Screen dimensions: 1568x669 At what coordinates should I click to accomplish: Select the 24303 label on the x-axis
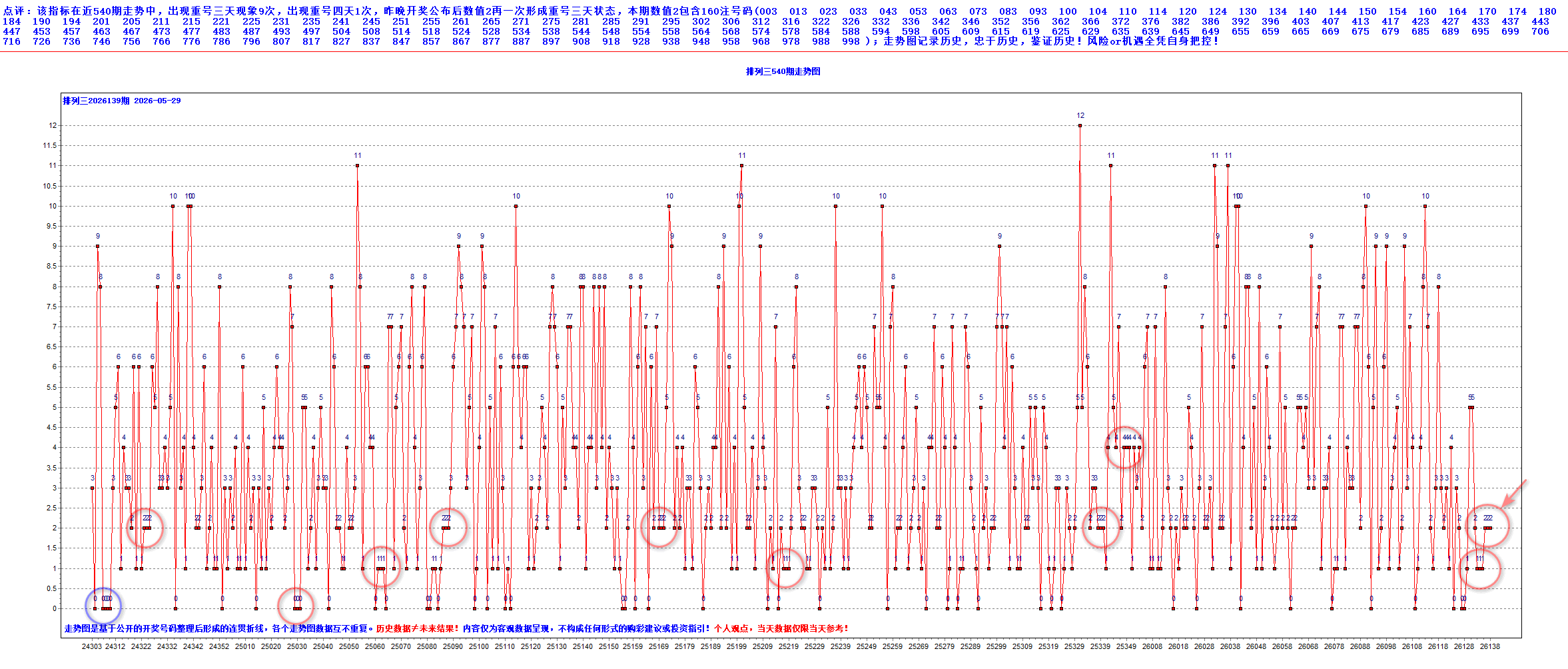[x=92, y=646]
